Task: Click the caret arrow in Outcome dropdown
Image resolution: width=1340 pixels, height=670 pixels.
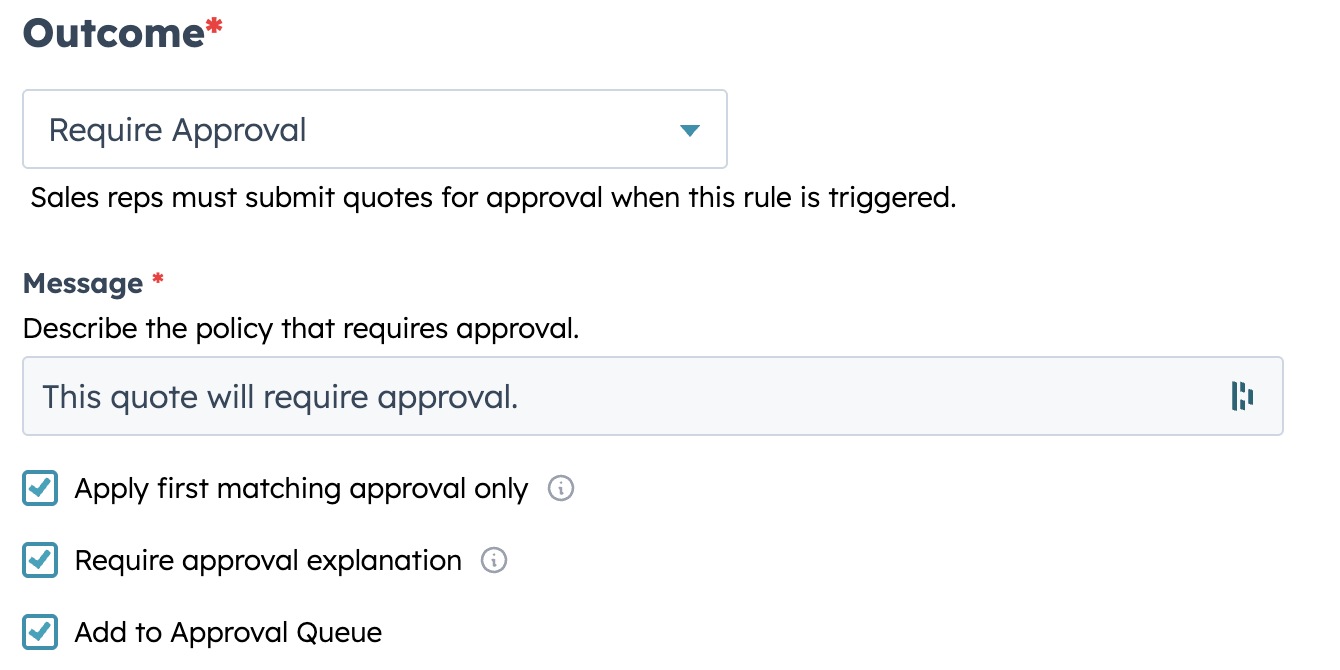Action: point(689,130)
